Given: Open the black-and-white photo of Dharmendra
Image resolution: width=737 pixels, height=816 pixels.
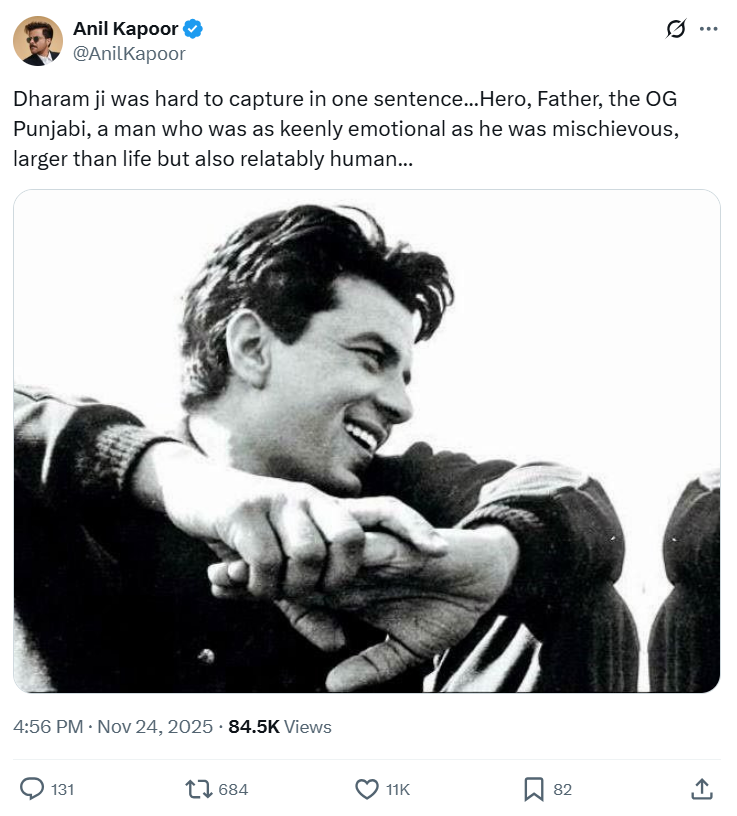Looking at the screenshot, I should [x=368, y=445].
